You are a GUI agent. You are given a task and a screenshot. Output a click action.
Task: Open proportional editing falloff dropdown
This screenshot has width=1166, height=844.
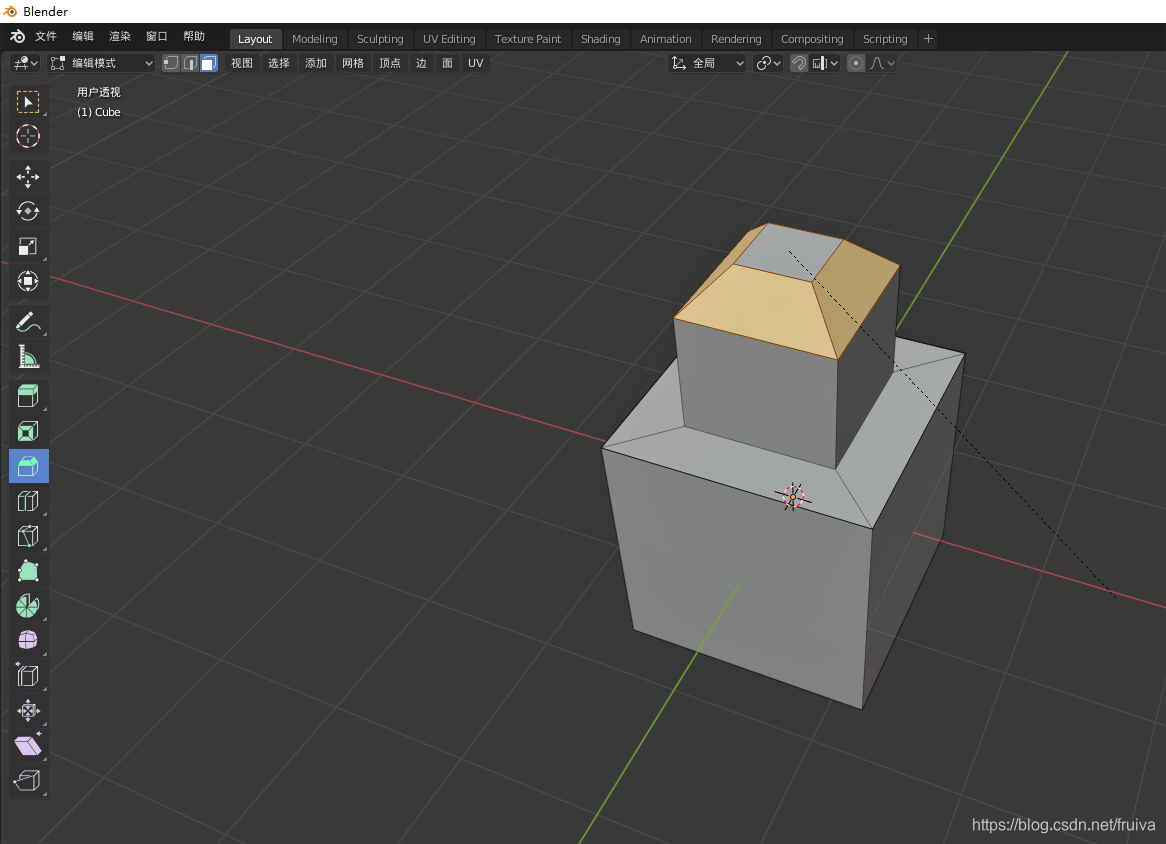[882, 63]
